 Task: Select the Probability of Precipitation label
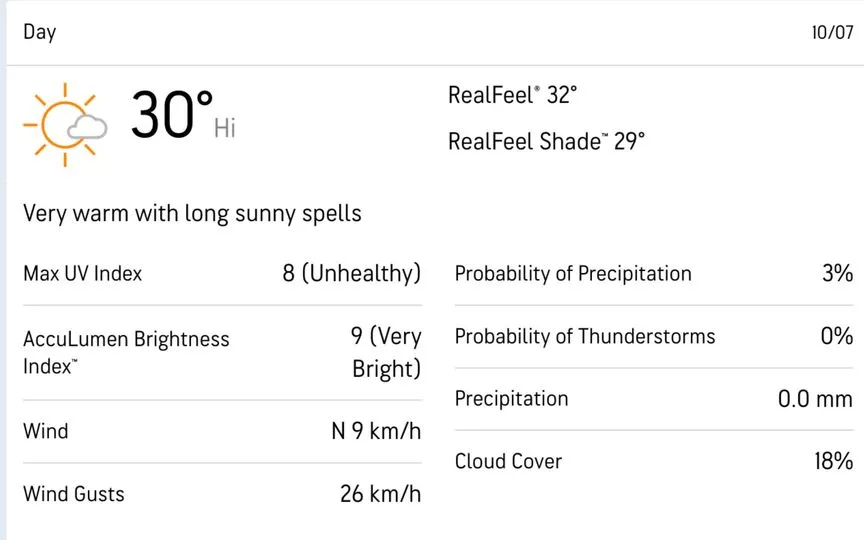point(573,273)
